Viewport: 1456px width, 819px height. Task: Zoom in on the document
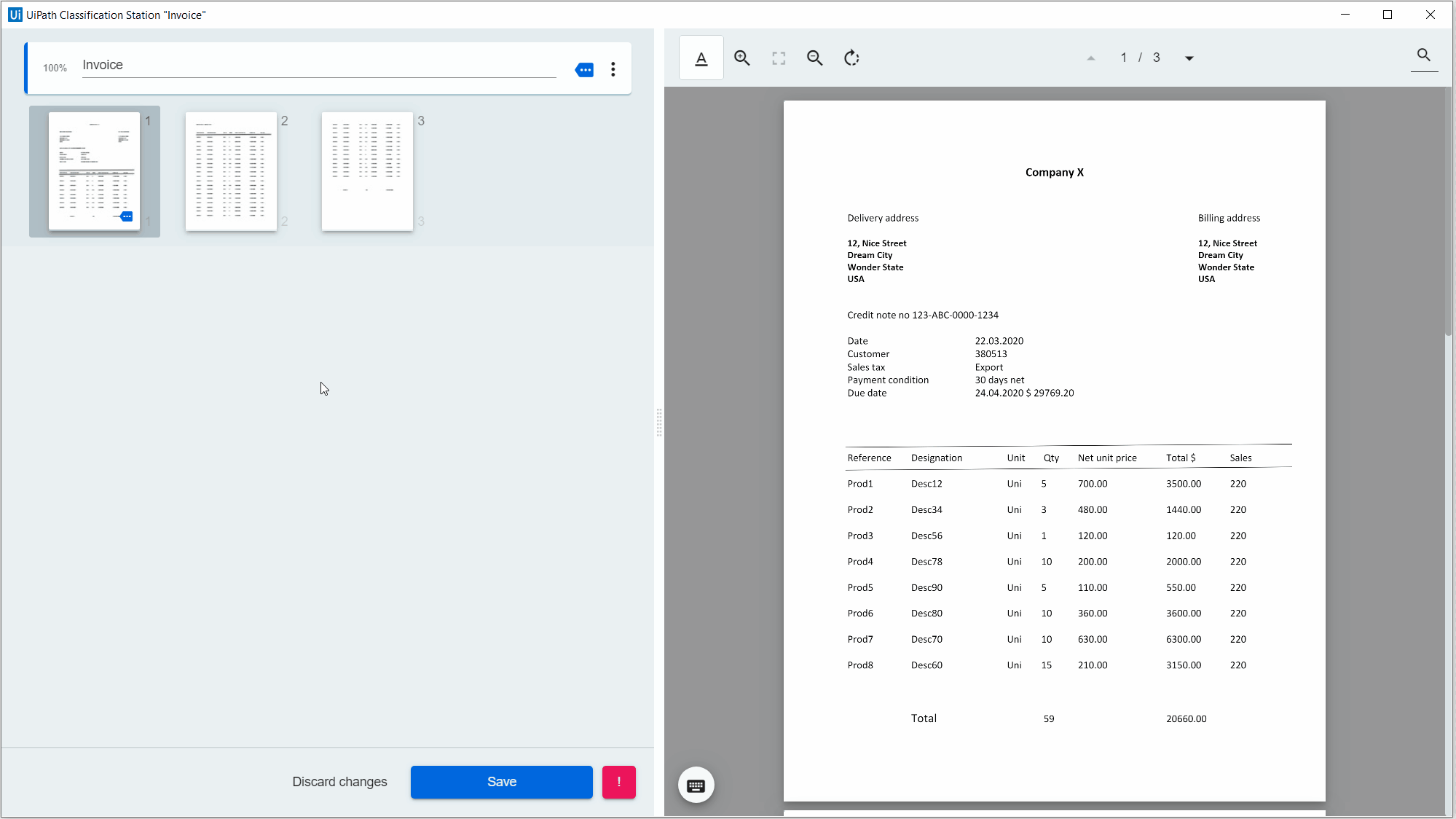(741, 58)
